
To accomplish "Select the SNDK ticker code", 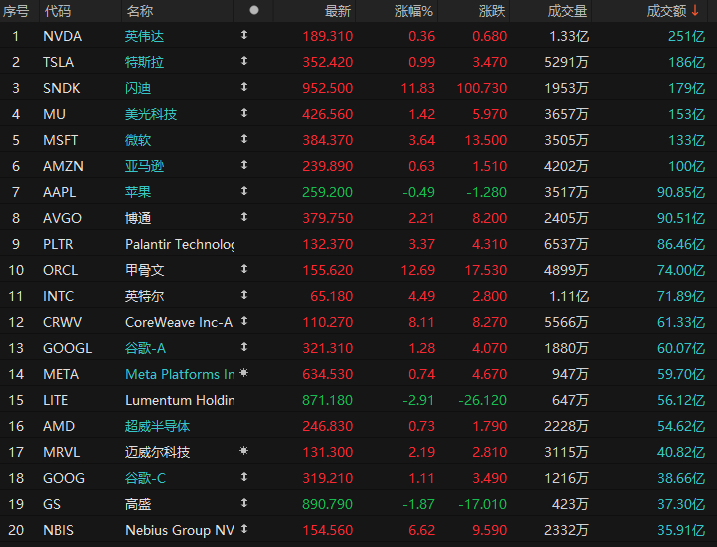I will [x=62, y=88].
